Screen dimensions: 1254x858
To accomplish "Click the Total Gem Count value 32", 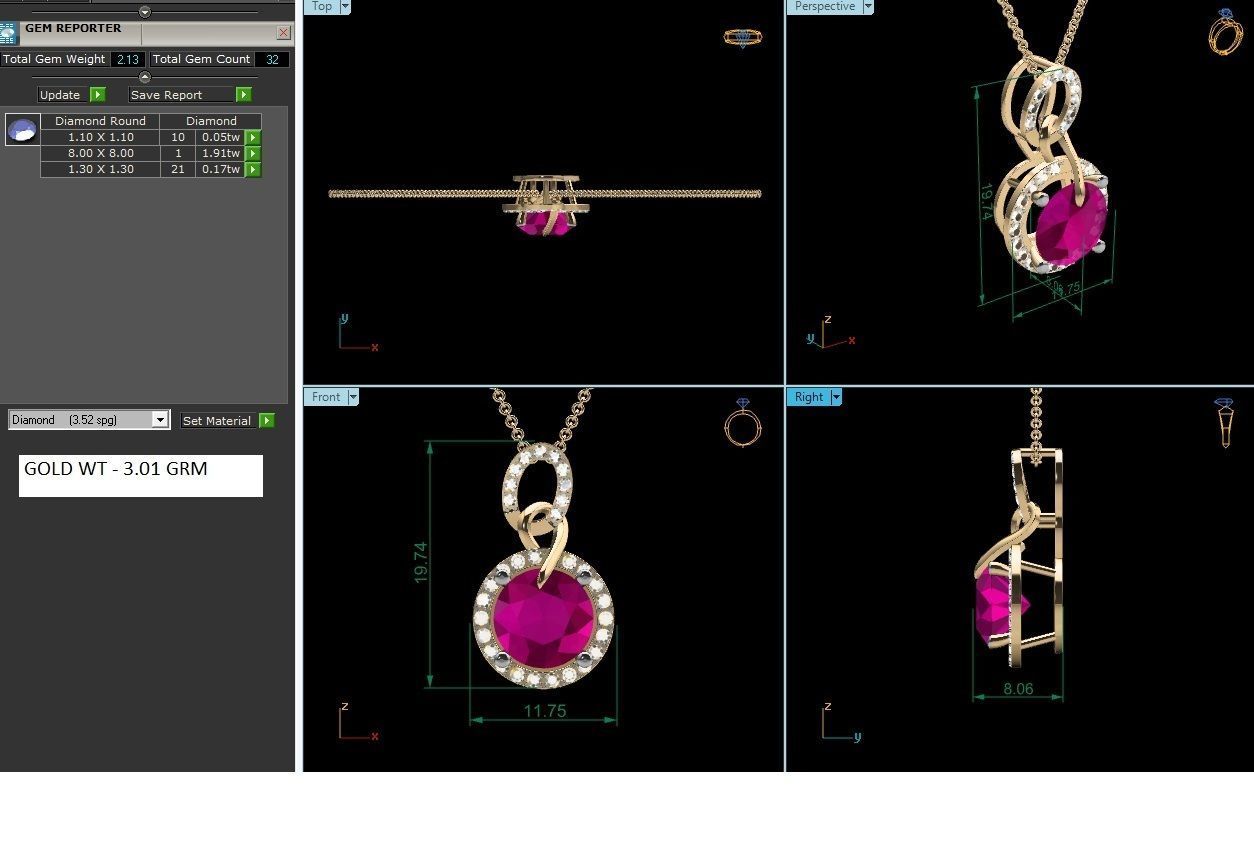I will 272,59.
